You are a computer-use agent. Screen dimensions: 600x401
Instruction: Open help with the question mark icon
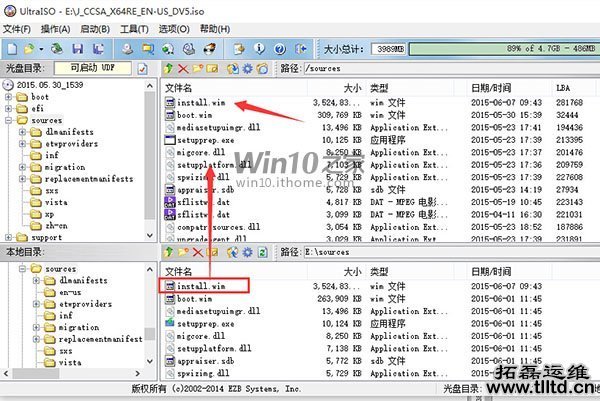click(280, 49)
